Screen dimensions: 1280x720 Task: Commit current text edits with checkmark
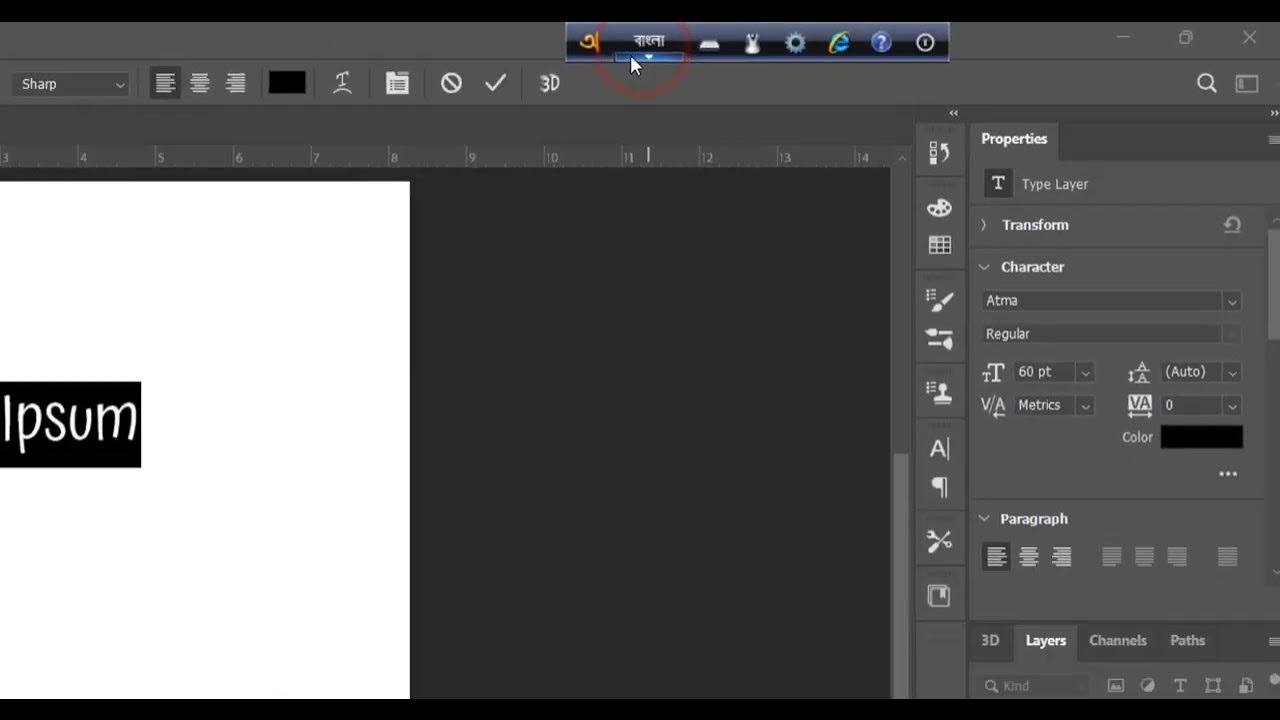pos(496,84)
